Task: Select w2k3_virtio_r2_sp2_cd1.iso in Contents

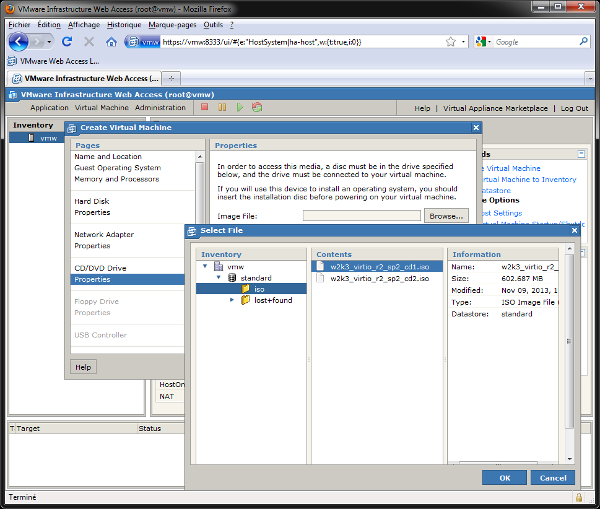Action: coord(377,266)
